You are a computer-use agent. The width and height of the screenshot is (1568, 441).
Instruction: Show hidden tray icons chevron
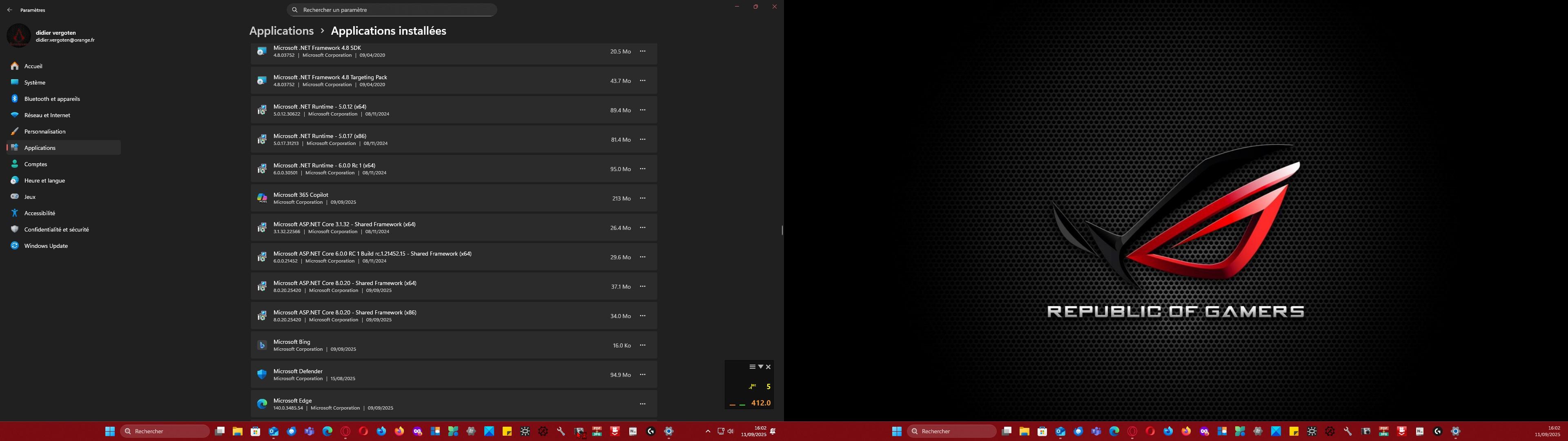708,431
